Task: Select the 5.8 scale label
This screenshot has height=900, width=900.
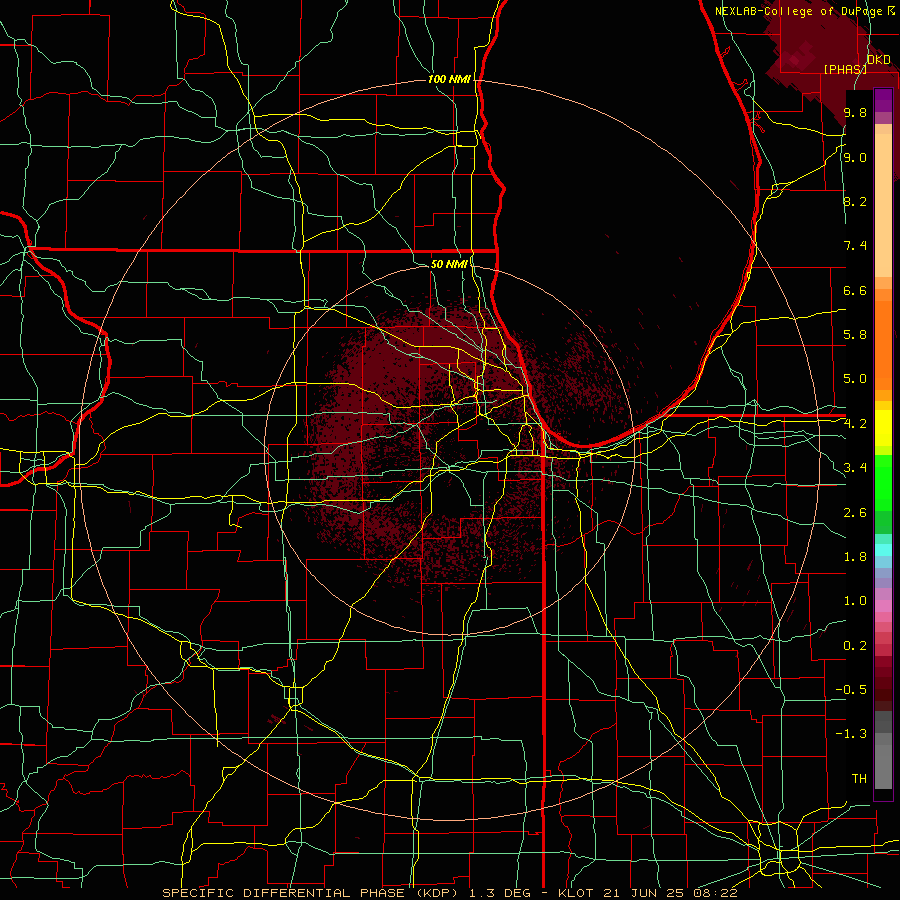Action: [x=855, y=335]
